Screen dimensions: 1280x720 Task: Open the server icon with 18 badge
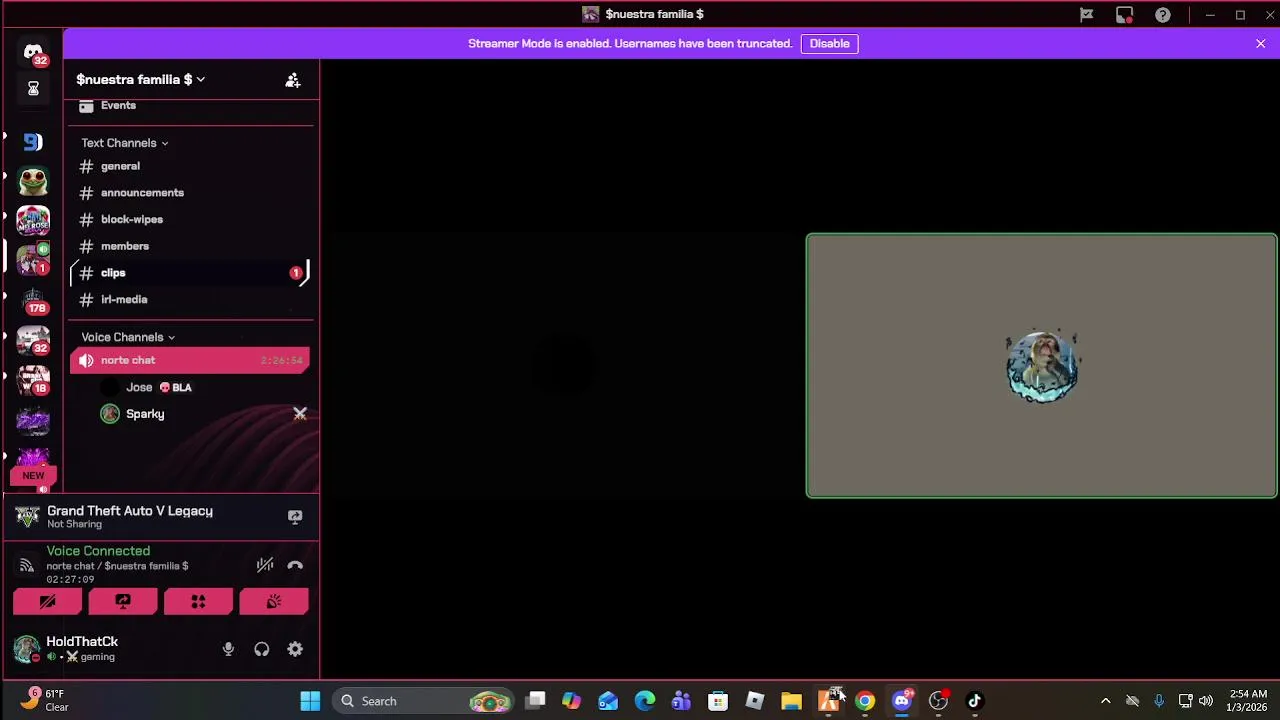pos(33,380)
